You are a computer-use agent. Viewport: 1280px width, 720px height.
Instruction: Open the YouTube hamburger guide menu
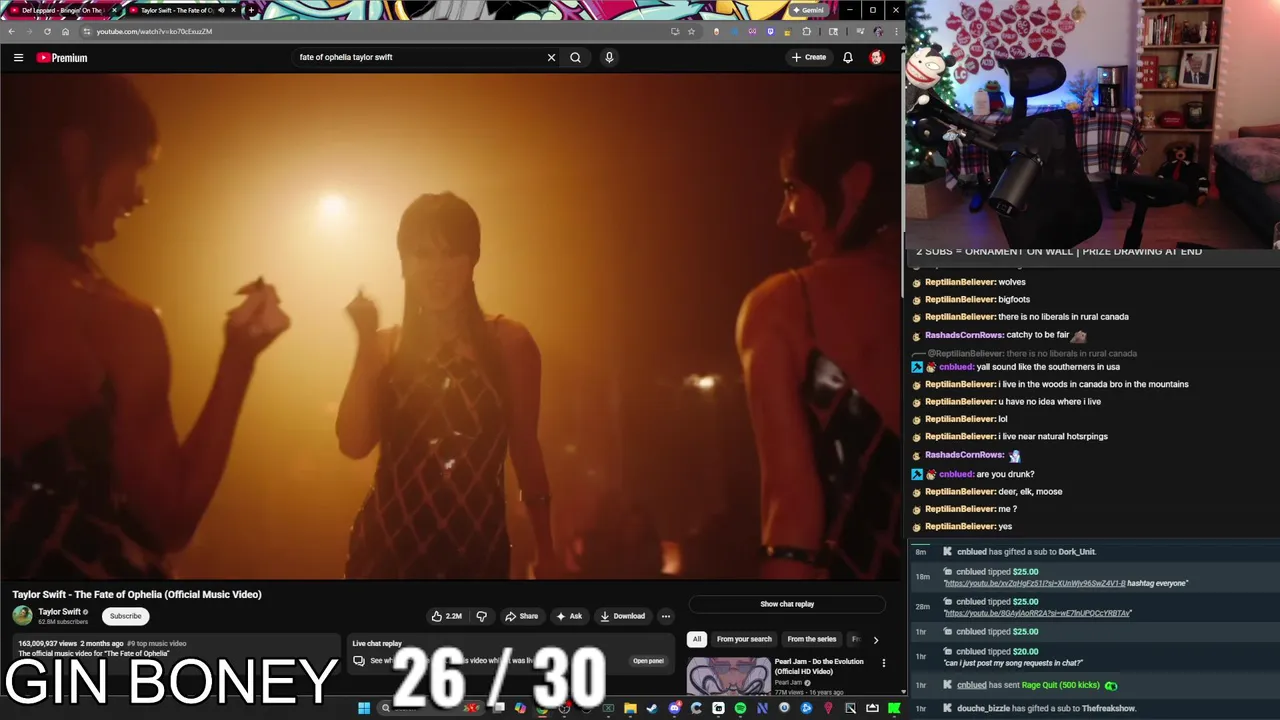point(18,57)
